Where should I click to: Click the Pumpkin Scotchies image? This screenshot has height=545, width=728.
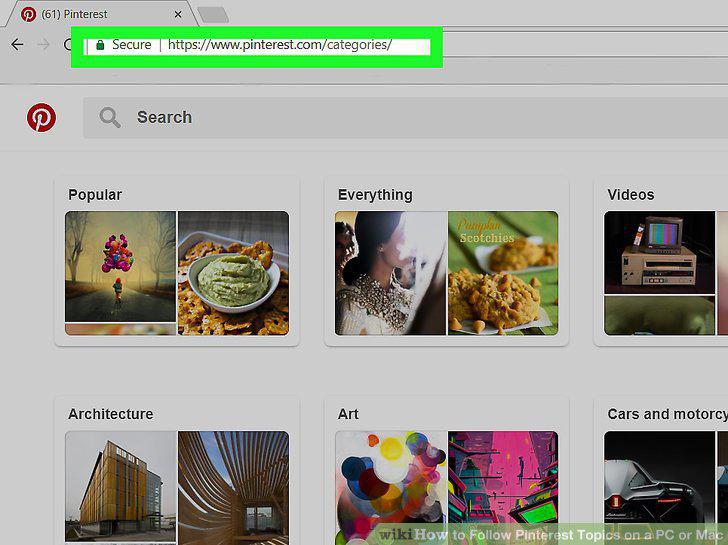[x=503, y=273]
